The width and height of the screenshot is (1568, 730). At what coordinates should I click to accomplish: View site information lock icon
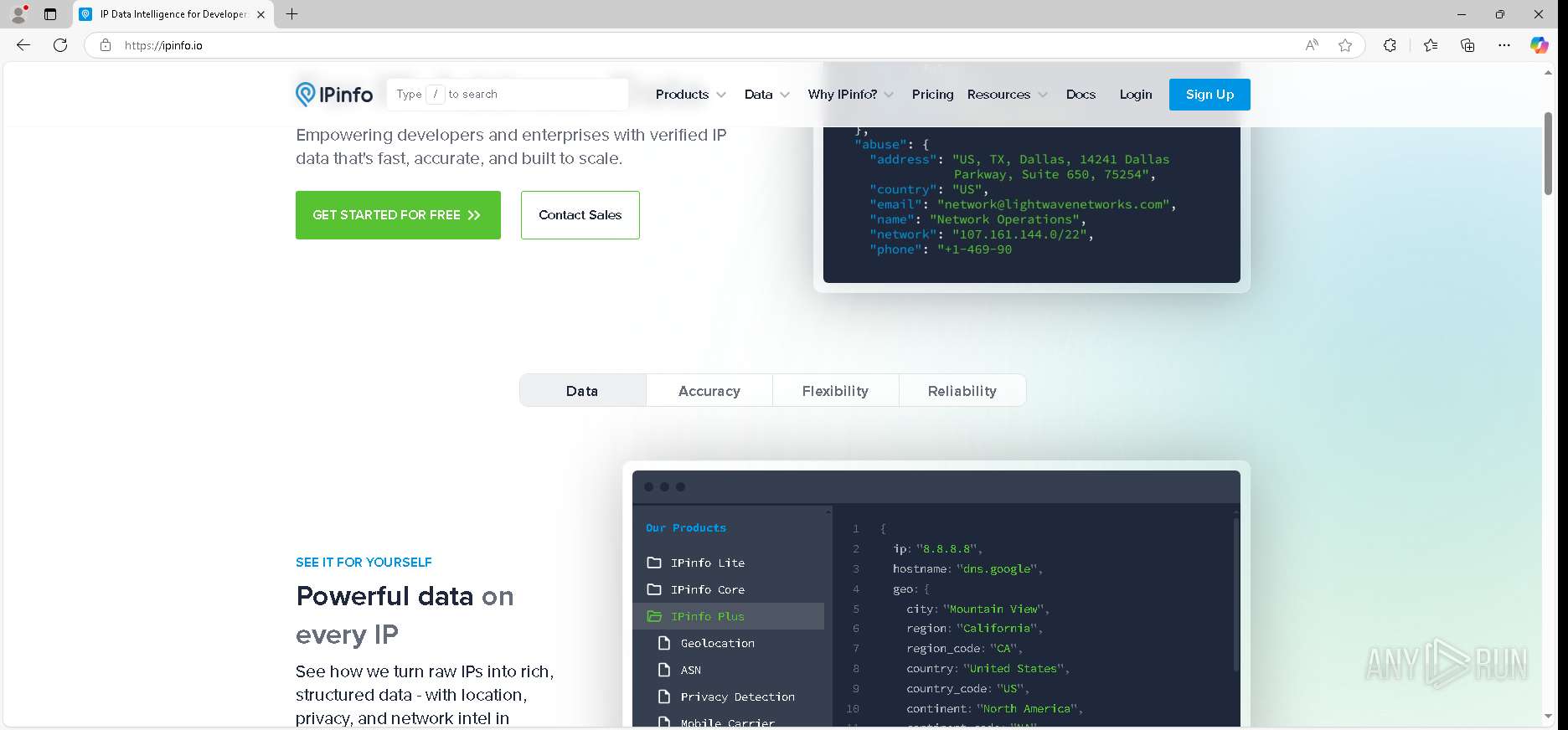(106, 45)
